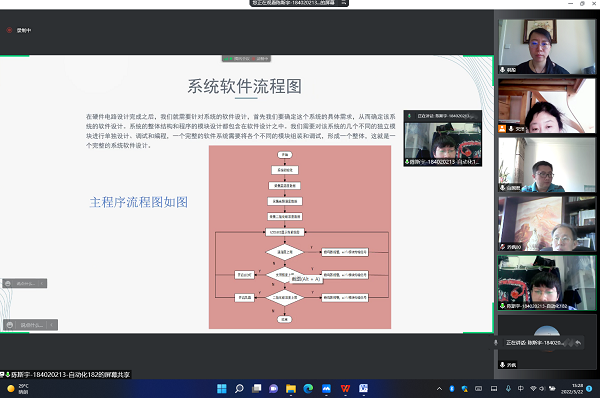600x398 pixels.
Task: Switch to Tencent Meeting taskbar icon
Action: [x=326, y=389]
